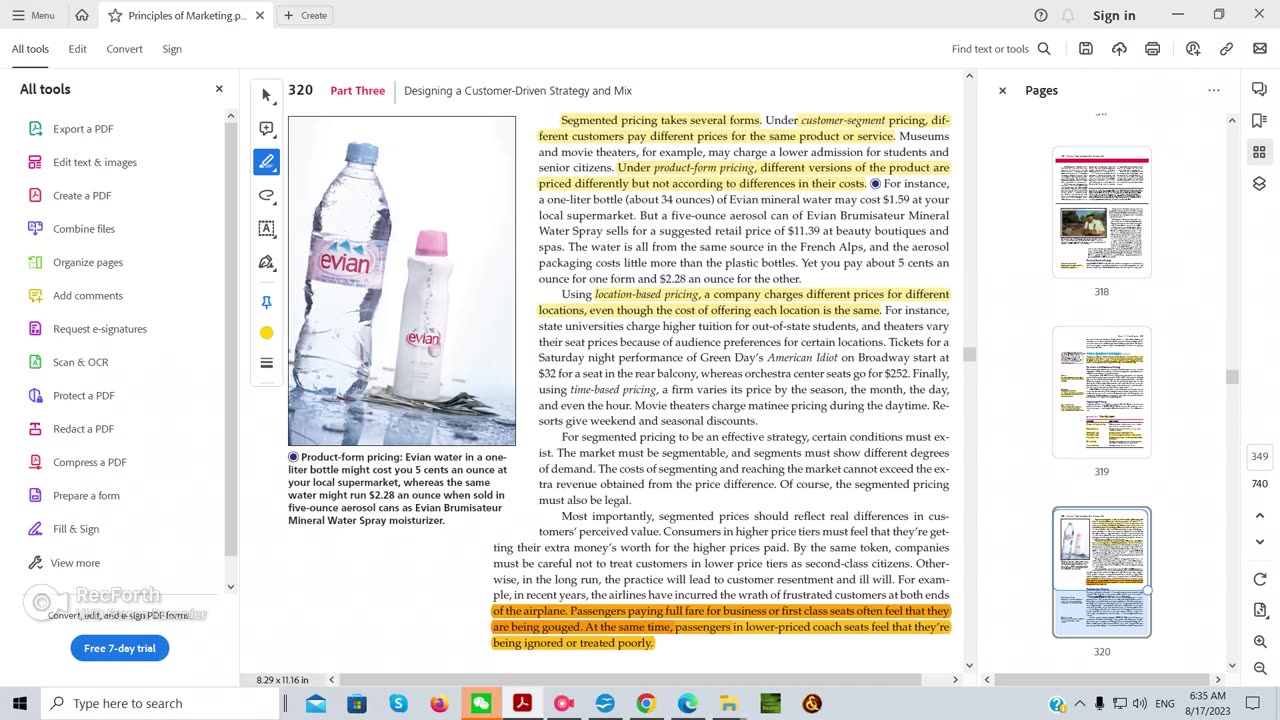The image size is (1280, 720).
Task: Toggle the page thumbnails pane icon
Action: tap(1259, 152)
